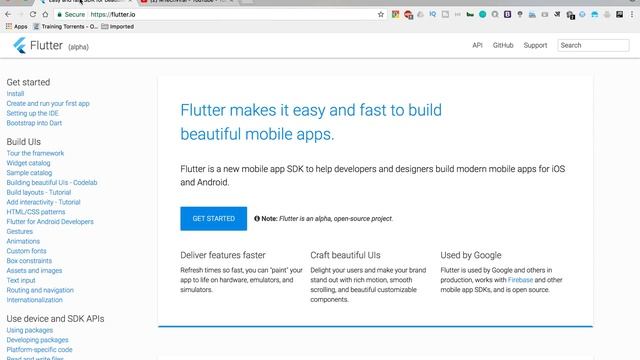This screenshot has width=640, height=360.
Task: Click the Deliver features faster heading
Action: point(223,256)
